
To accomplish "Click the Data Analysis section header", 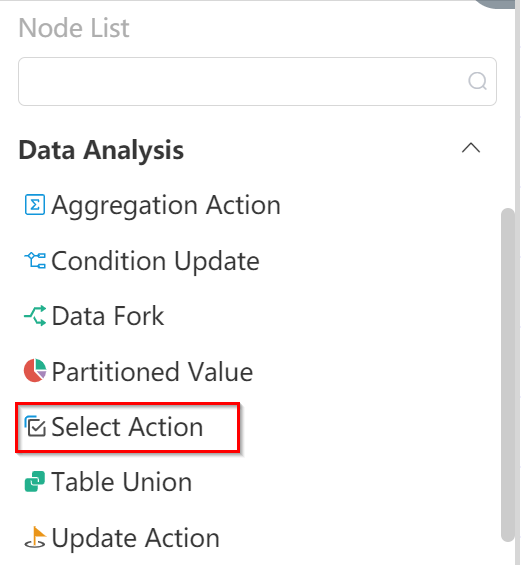I will coord(101,150).
